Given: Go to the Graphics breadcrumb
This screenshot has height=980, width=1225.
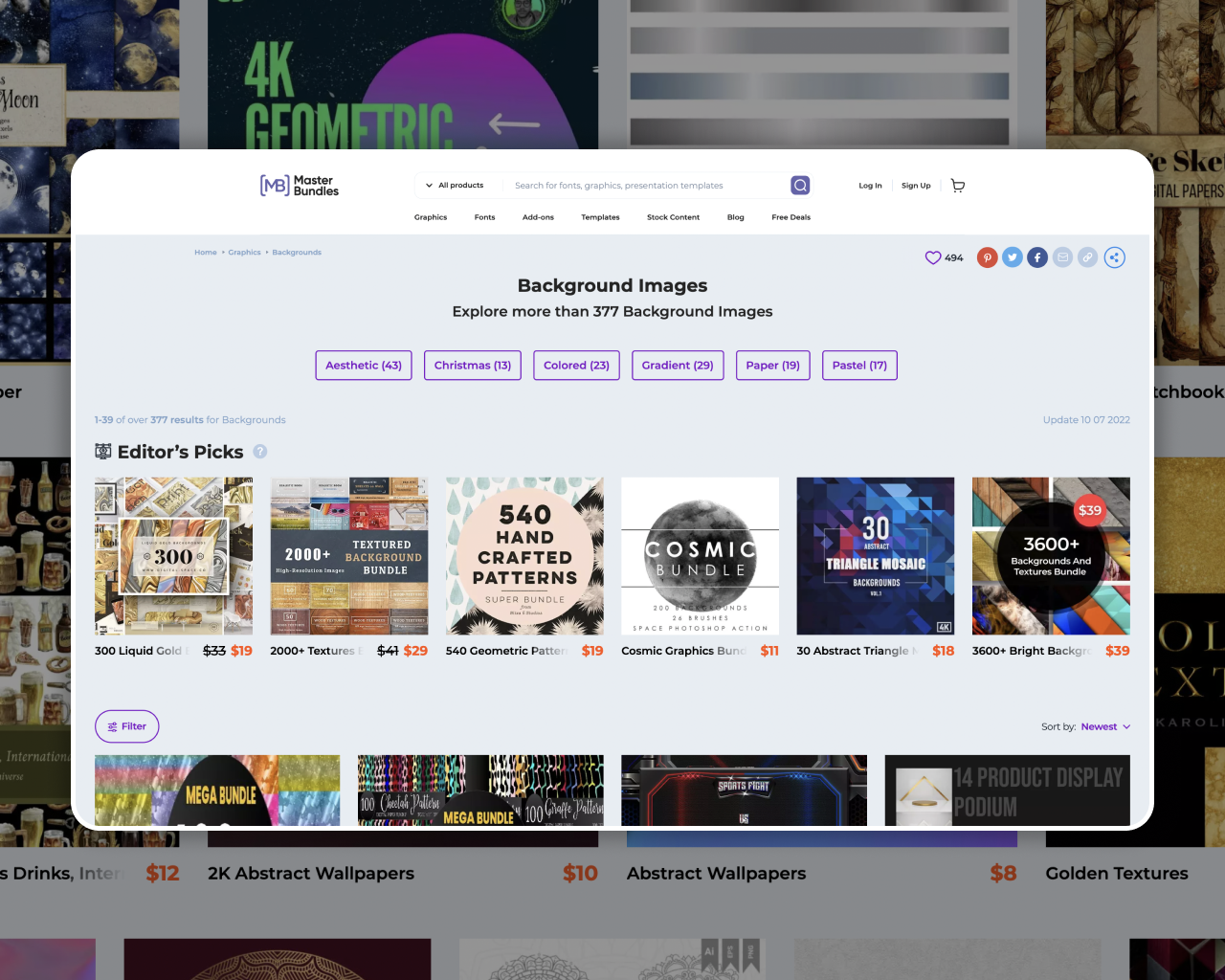Looking at the screenshot, I should point(244,253).
